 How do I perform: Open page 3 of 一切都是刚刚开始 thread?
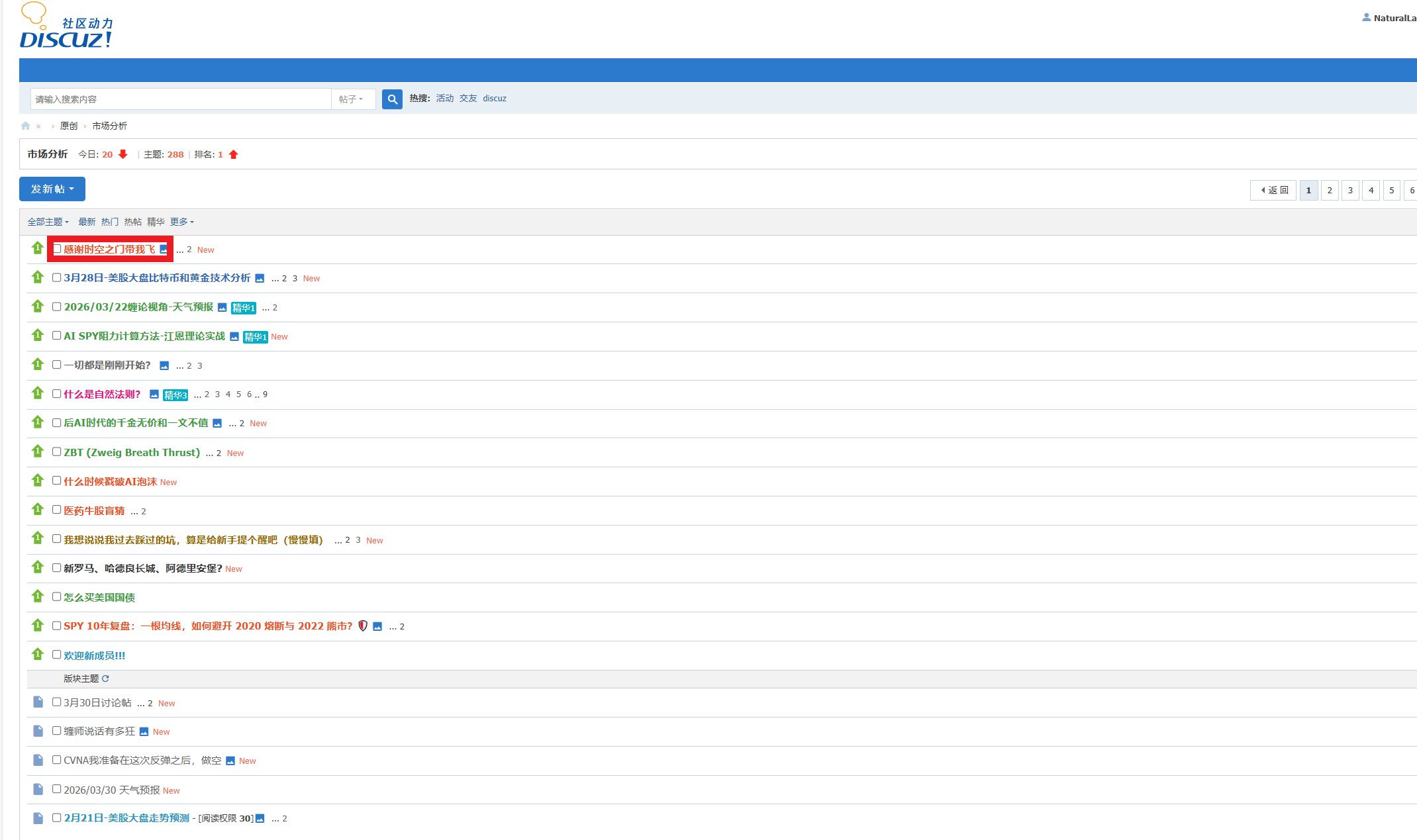pos(200,366)
